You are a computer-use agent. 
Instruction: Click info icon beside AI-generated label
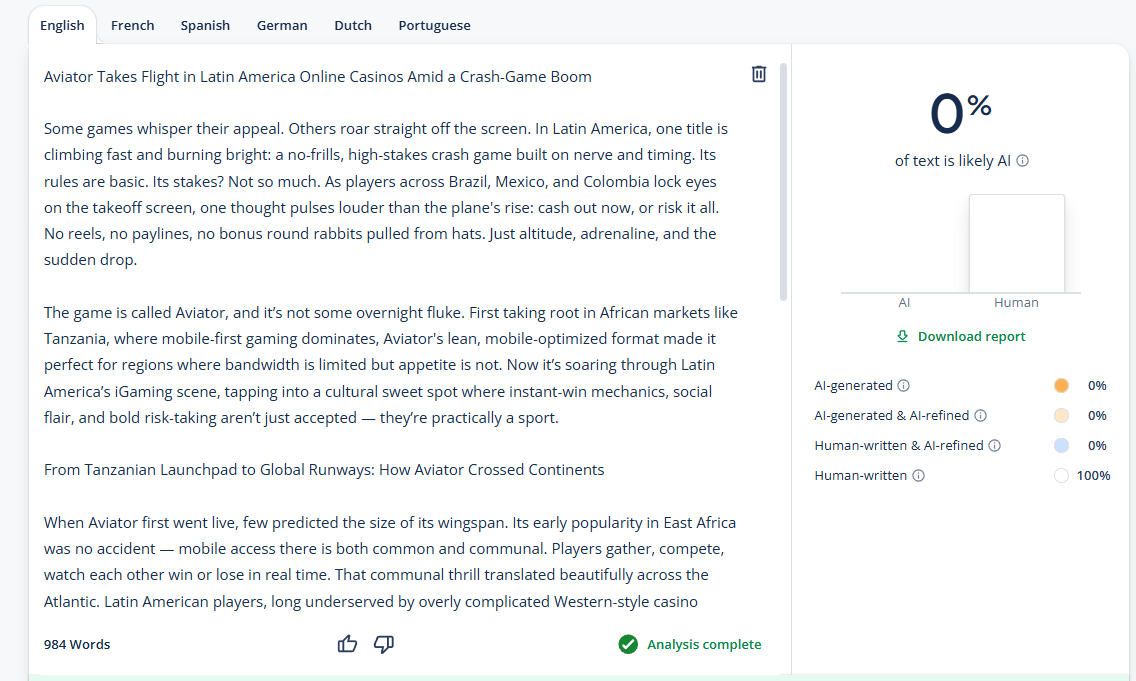pos(903,386)
